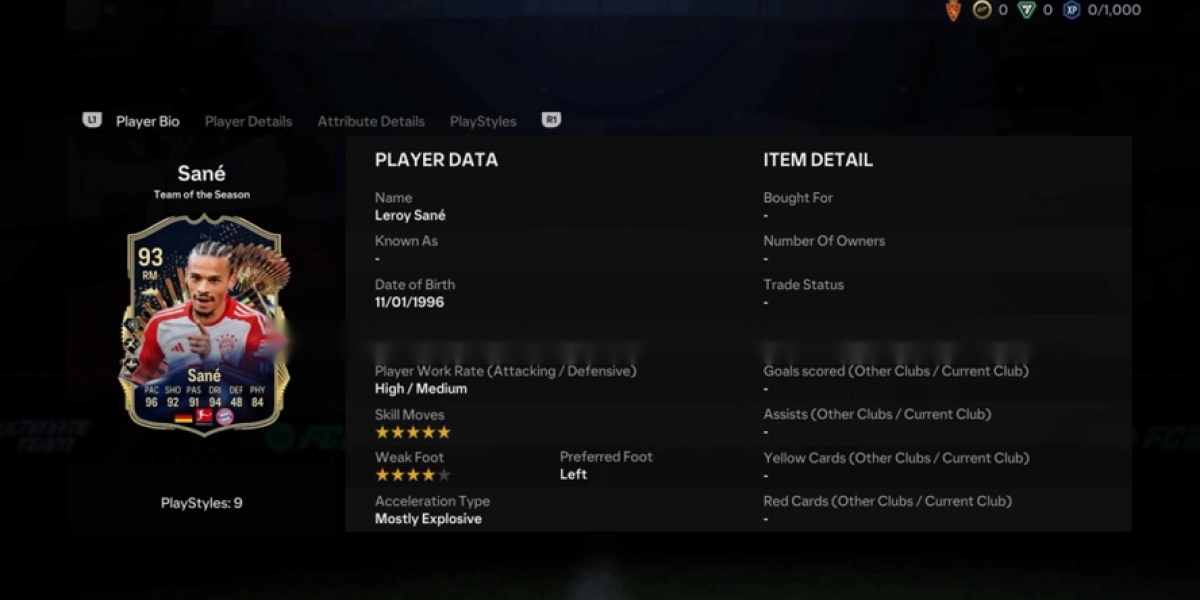The width and height of the screenshot is (1200, 600).
Task: Open the Attribute Details tab
Action: 371,121
